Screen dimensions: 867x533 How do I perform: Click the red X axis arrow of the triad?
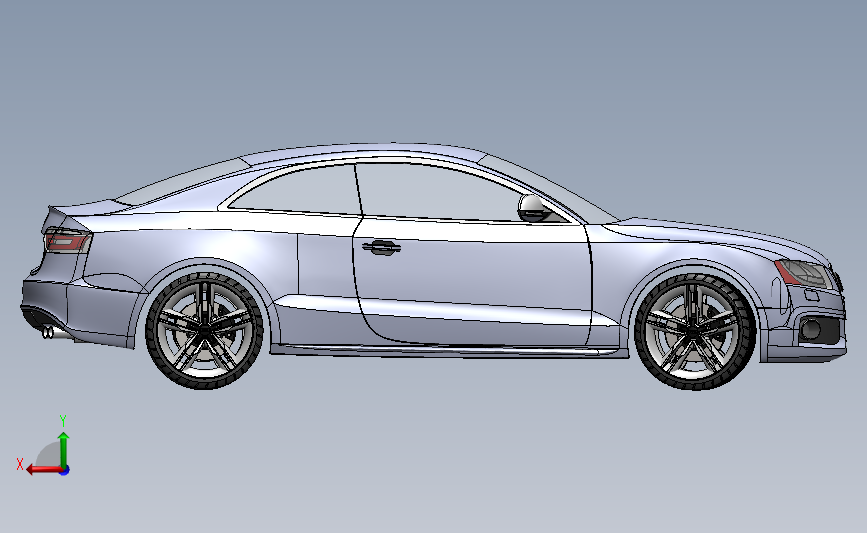(x=44, y=470)
